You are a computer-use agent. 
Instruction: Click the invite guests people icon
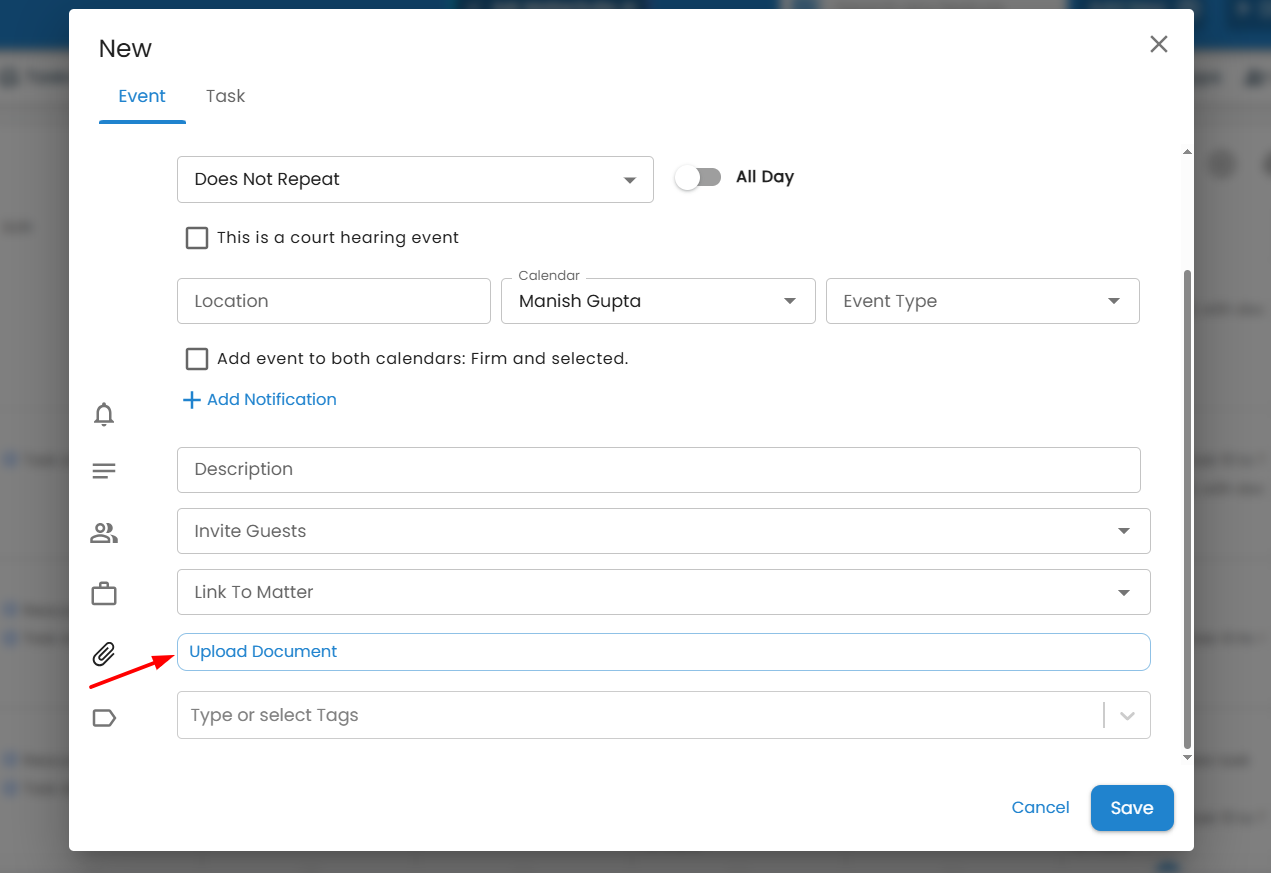(104, 533)
